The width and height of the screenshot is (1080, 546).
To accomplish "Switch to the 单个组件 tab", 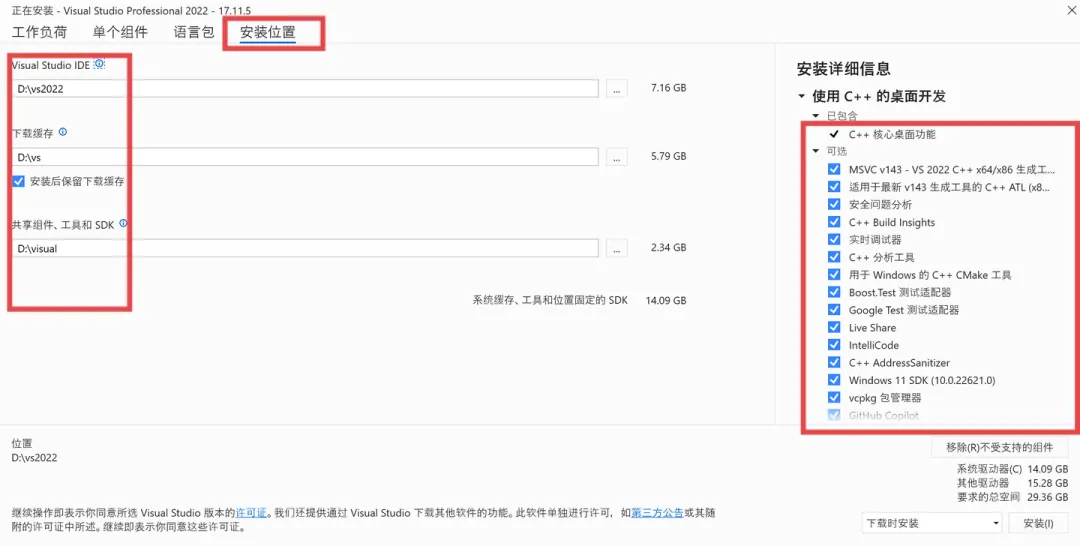I will click(x=120, y=32).
